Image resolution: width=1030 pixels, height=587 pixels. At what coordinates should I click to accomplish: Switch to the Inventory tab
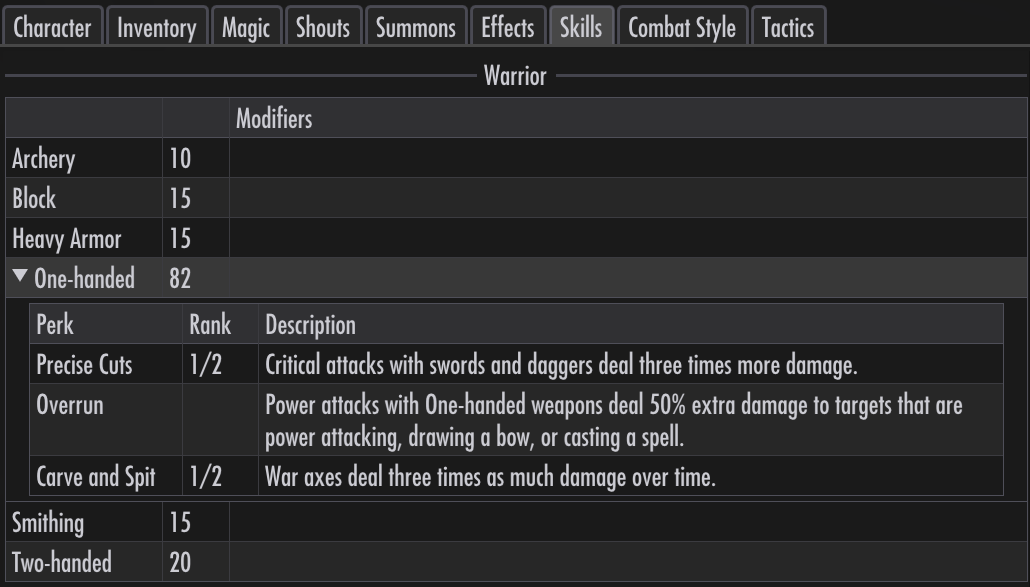[x=157, y=27]
